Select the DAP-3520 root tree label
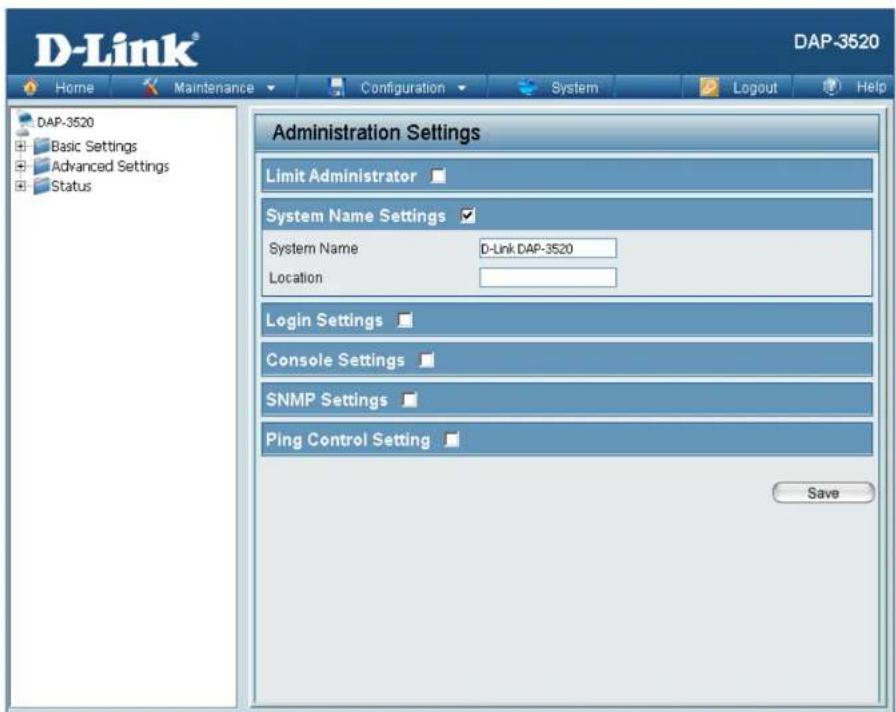Image resolution: width=896 pixels, height=712 pixels. [65, 122]
